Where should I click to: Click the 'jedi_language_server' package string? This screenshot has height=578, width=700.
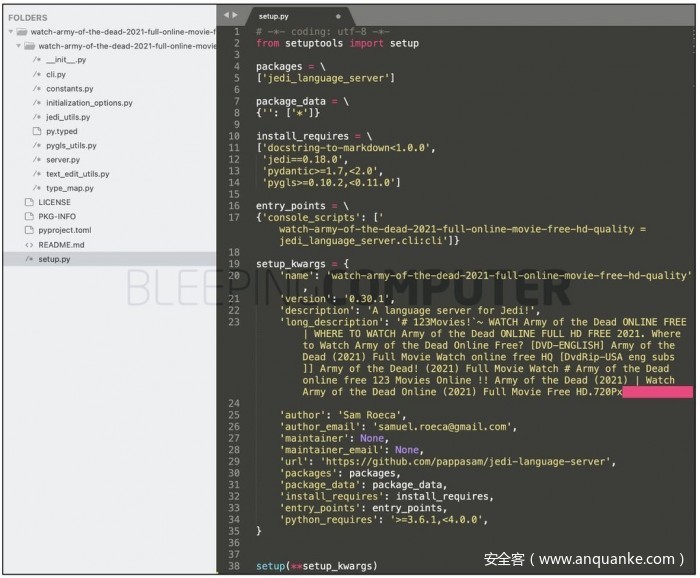(x=325, y=78)
